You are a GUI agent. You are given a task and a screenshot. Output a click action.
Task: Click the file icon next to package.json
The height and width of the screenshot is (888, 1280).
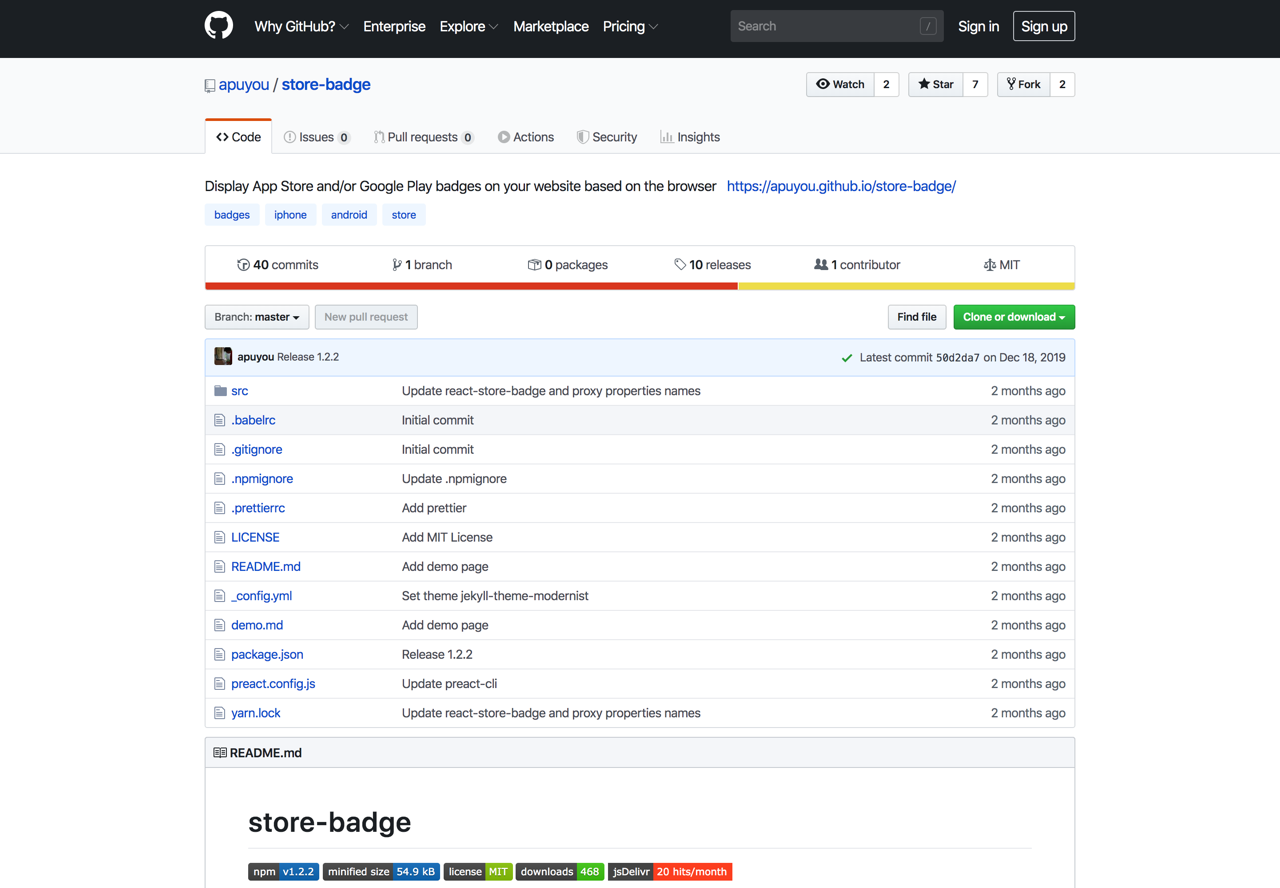pos(219,654)
